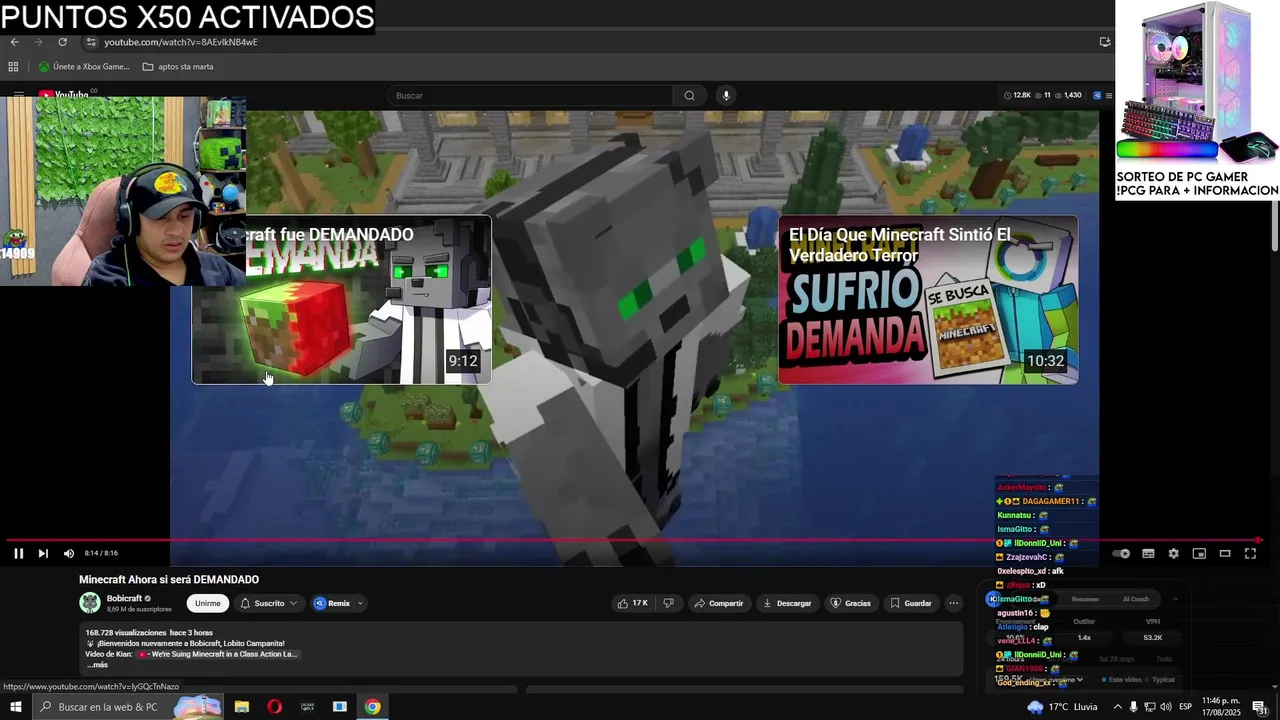Dislike the video
Image resolution: width=1280 pixels, height=720 pixels.
668,603
